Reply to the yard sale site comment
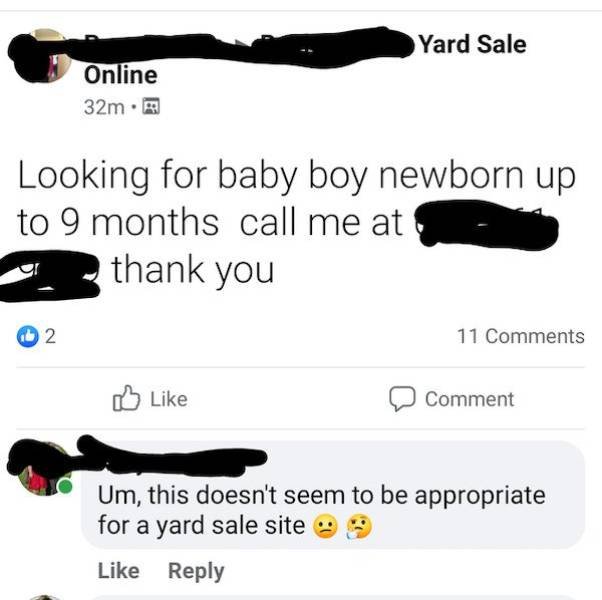Image resolution: width=602 pixels, height=600 pixels. tap(196, 571)
